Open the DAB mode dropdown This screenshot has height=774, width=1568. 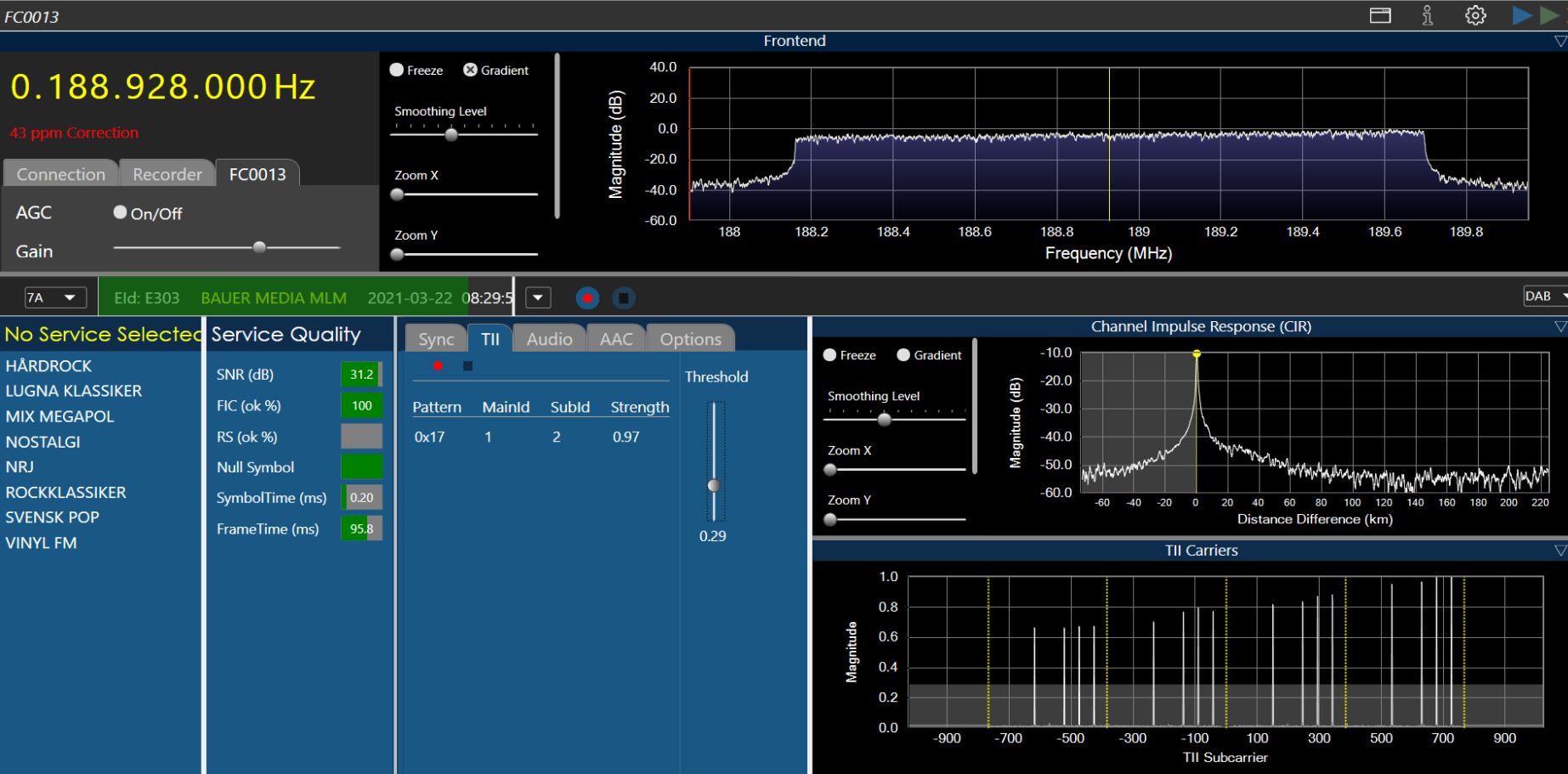click(x=1544, y=297)
